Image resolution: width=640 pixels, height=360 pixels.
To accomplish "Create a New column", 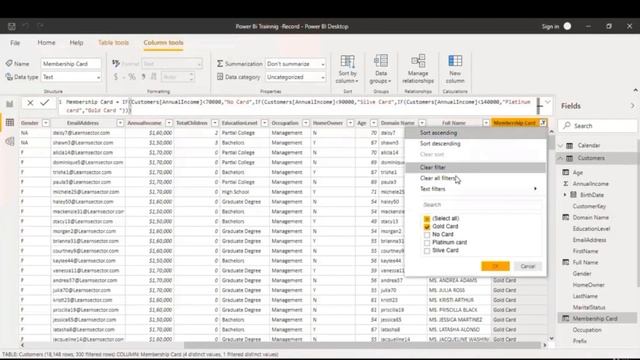I will [x=455, y=69].
